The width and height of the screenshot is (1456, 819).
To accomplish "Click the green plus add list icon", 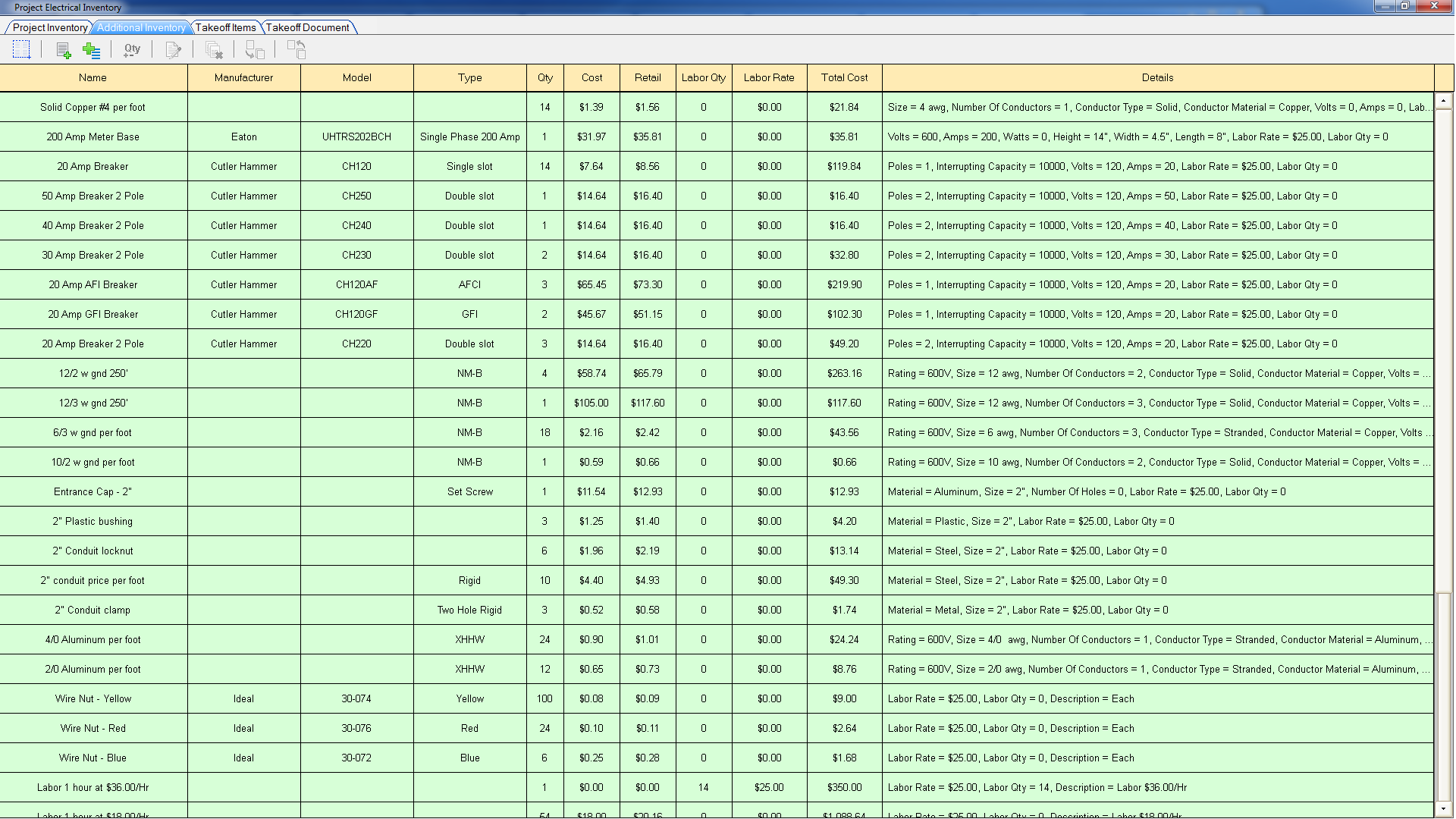I will (x=91, y=51).
